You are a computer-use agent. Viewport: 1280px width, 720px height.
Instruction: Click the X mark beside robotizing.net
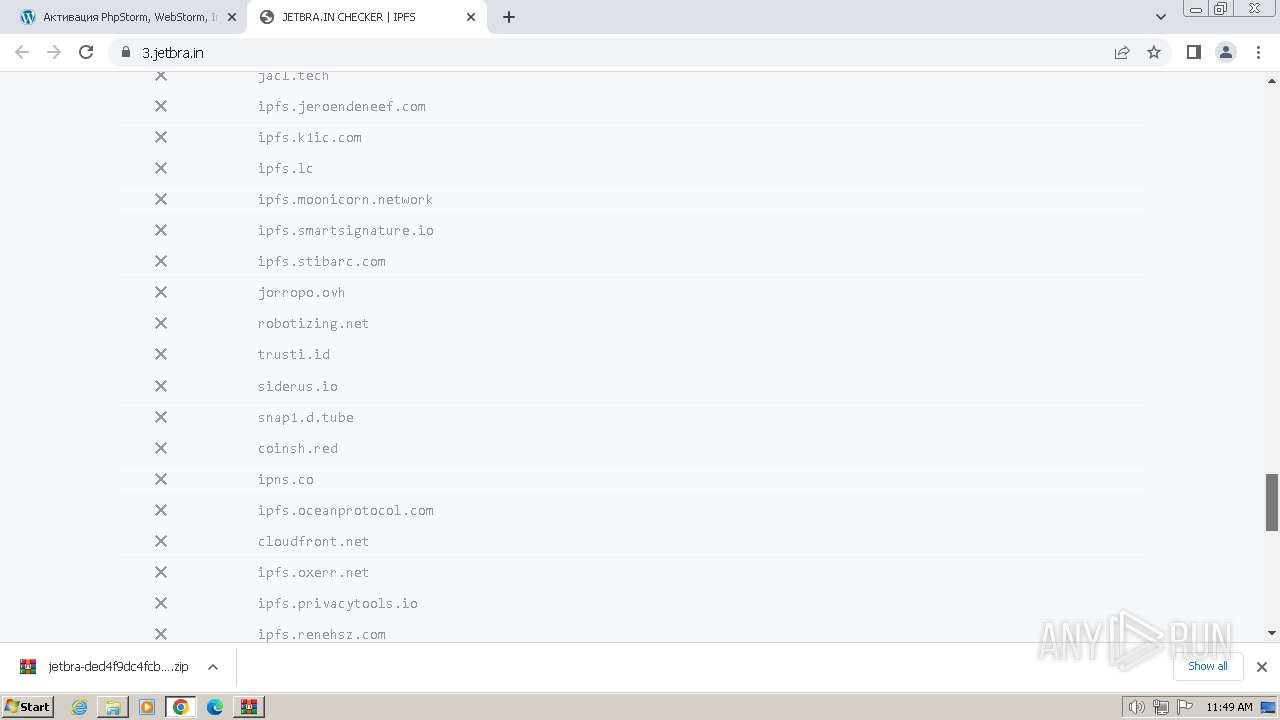pyautogui.click(x=161, y=323)
